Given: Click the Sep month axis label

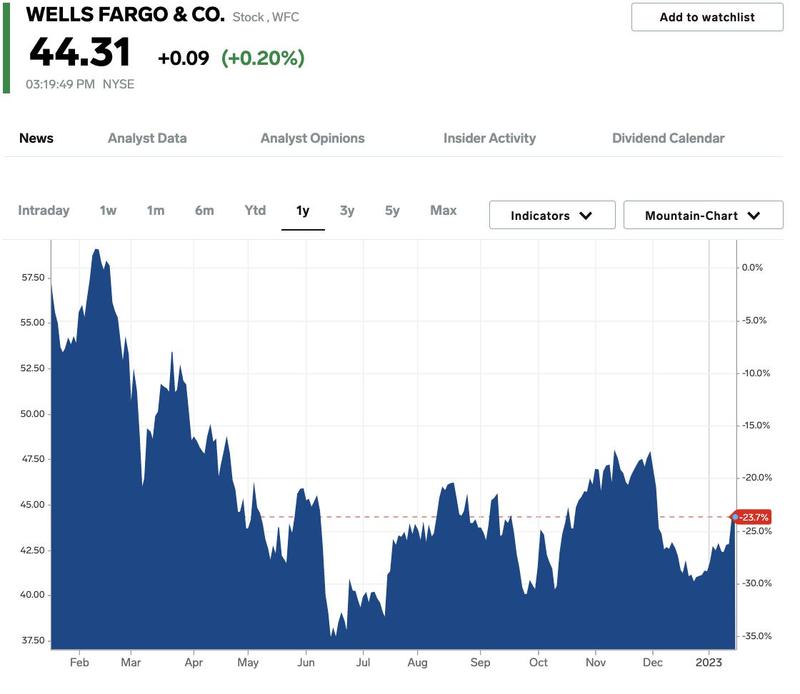Looking at the screenshot, I should (x=480, y=663).
